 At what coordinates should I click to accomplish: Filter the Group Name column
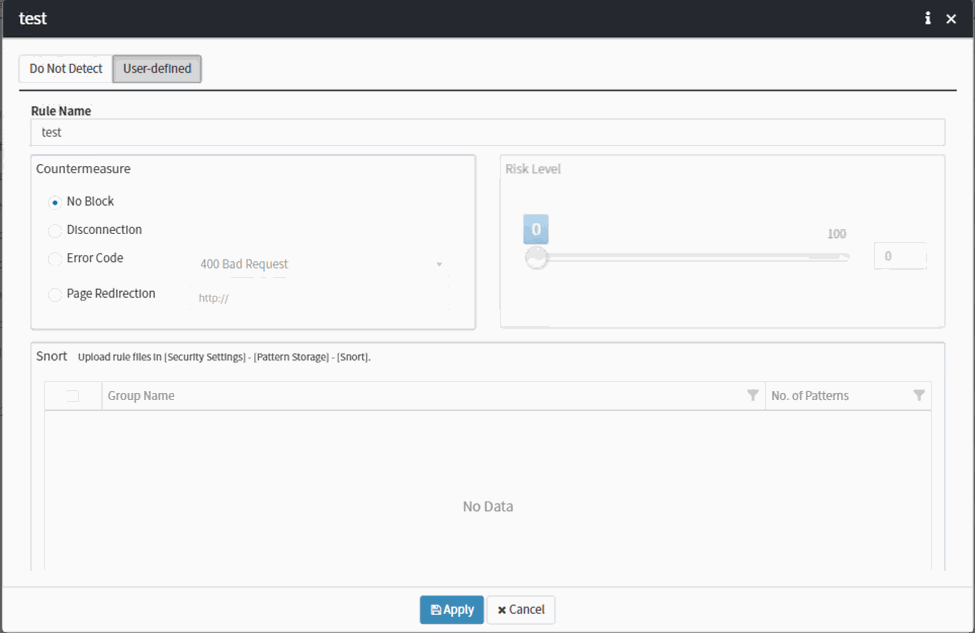point(752,395)
